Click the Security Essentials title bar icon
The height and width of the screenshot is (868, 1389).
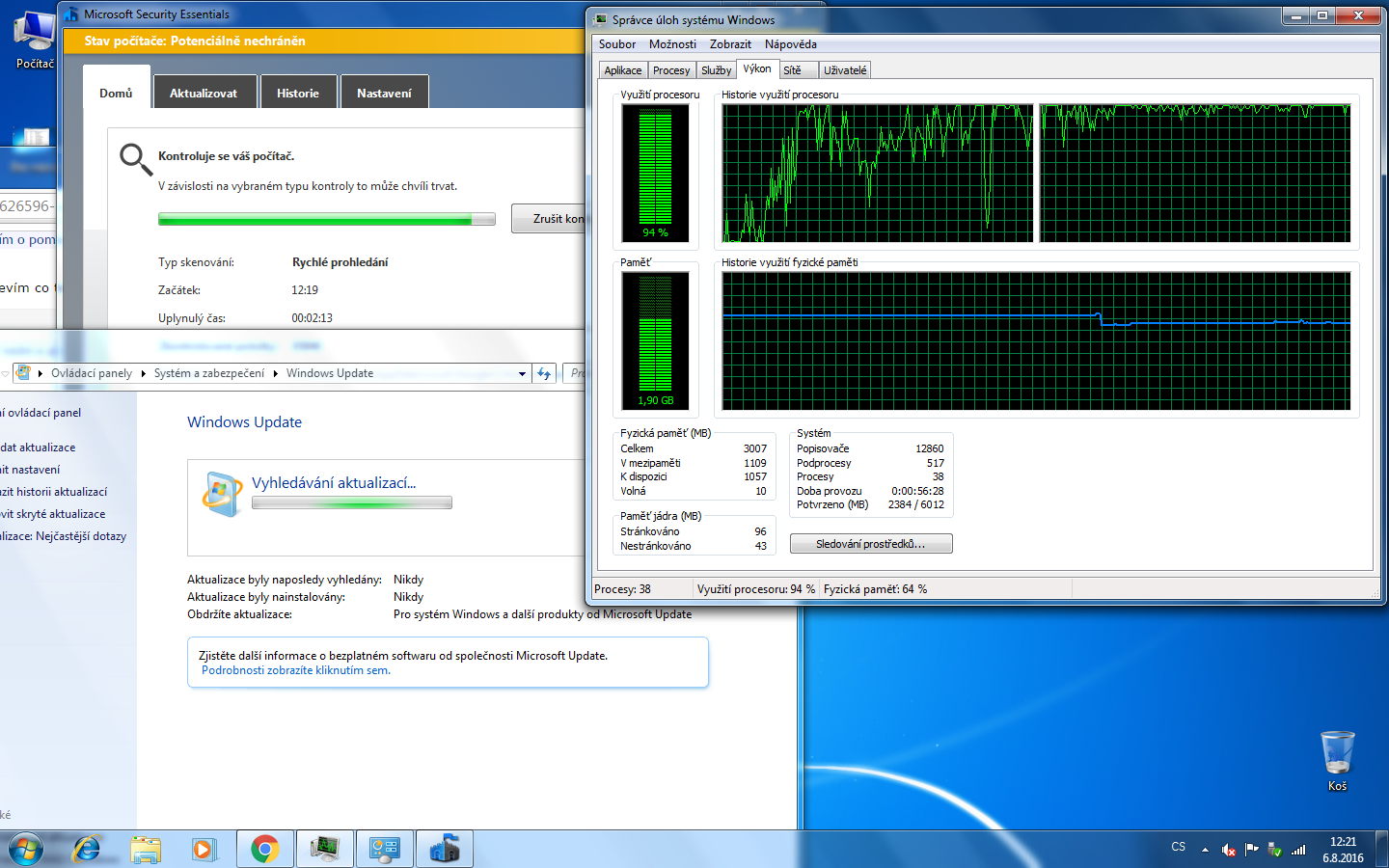pos(70,14)
